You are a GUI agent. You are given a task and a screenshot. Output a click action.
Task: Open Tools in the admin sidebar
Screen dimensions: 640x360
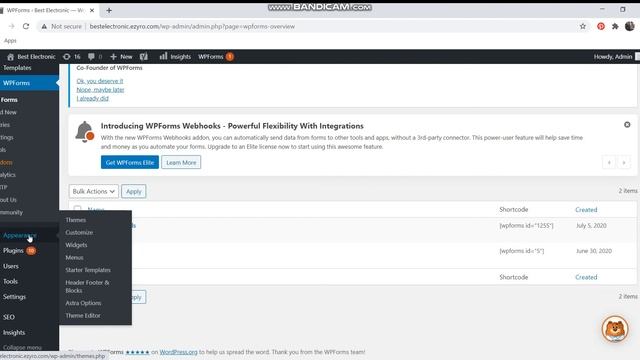10,281
